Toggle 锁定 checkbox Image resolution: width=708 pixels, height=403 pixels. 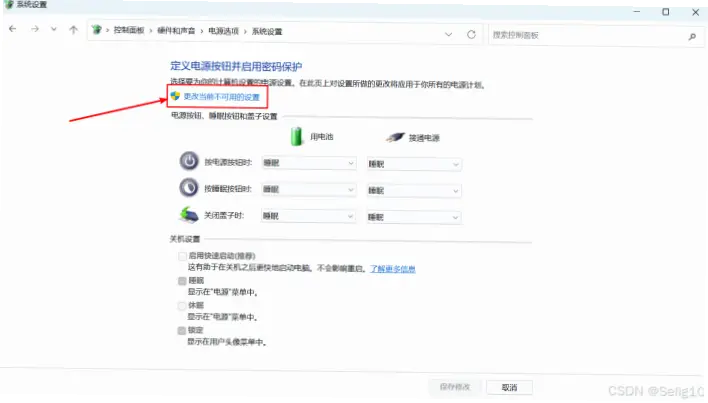pyautogui.click(x=182, y=331)
